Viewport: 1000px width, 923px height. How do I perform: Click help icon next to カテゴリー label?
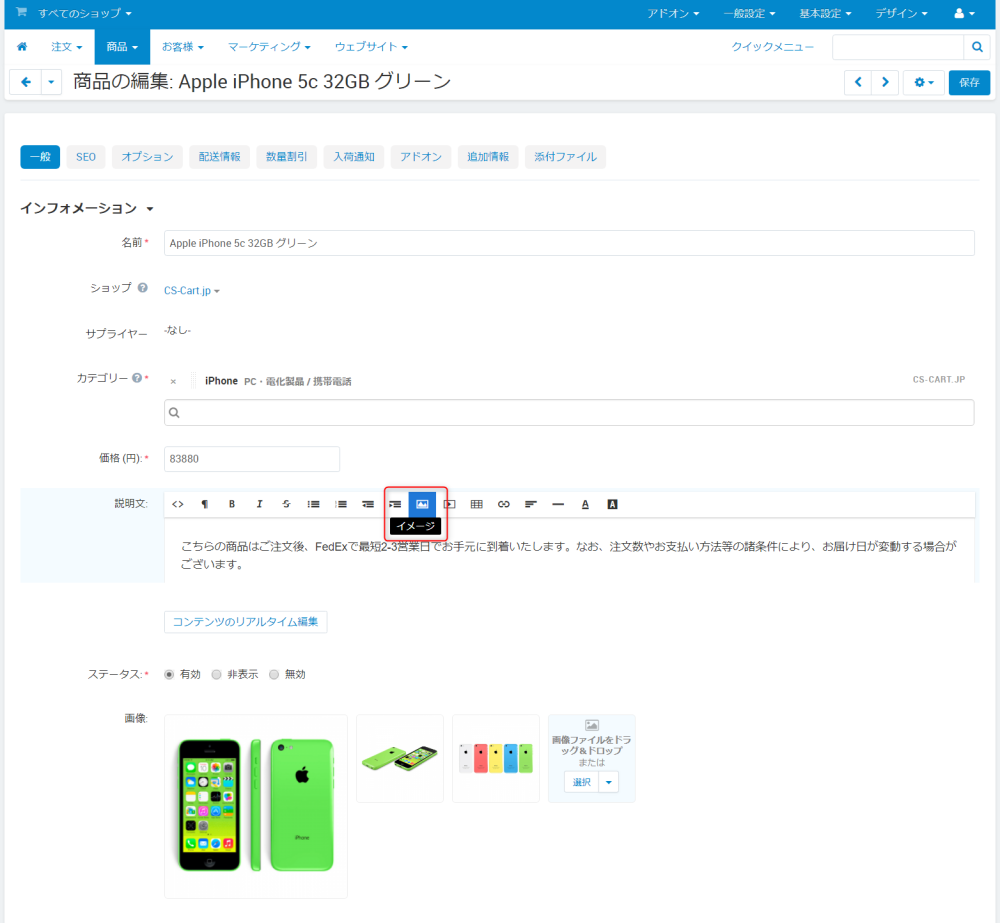pos(137,378)
